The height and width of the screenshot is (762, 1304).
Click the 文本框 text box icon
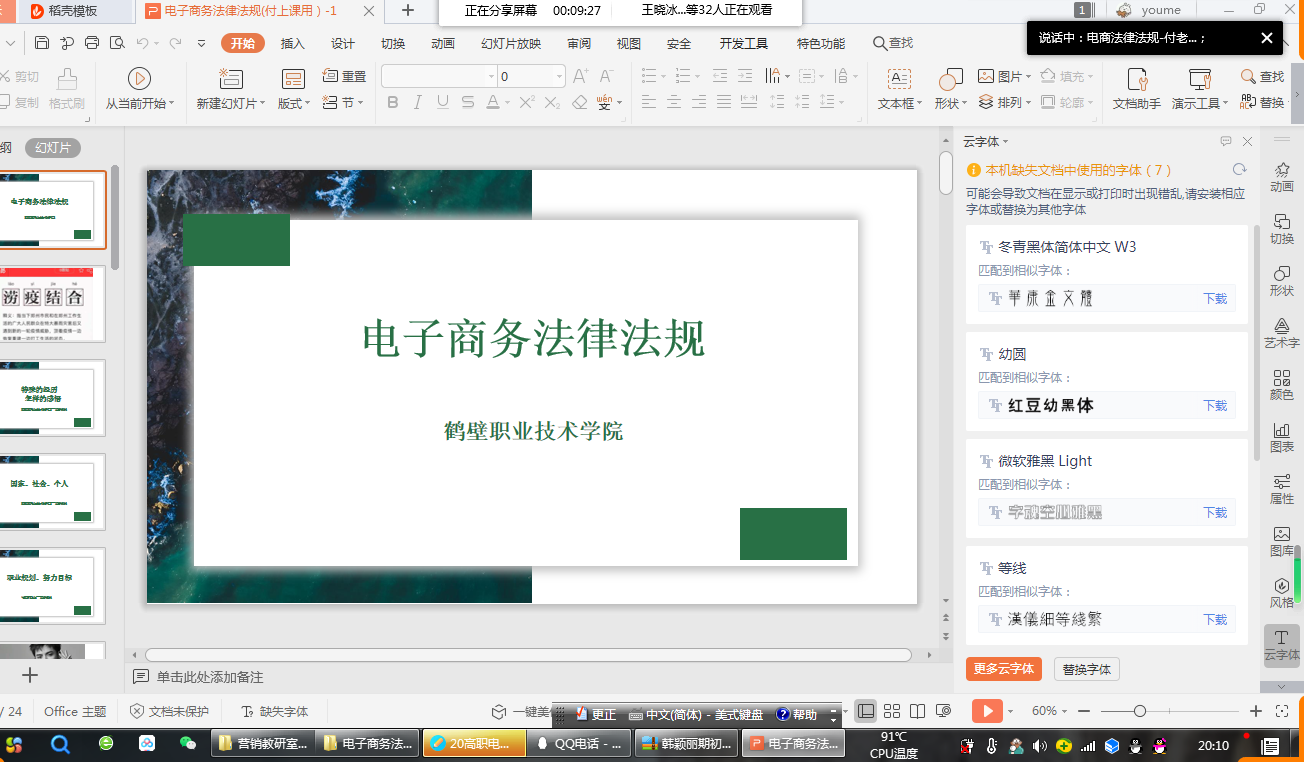[x=899, y=80]
